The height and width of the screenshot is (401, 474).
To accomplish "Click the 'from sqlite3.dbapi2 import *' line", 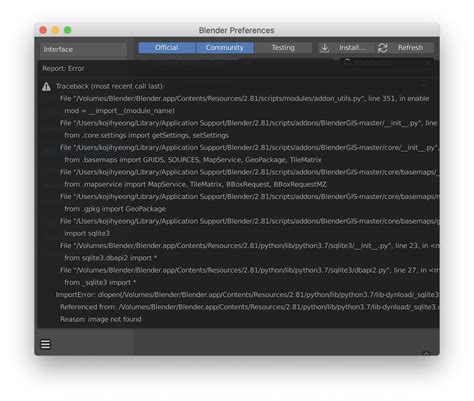I will [x=111, y=258].
